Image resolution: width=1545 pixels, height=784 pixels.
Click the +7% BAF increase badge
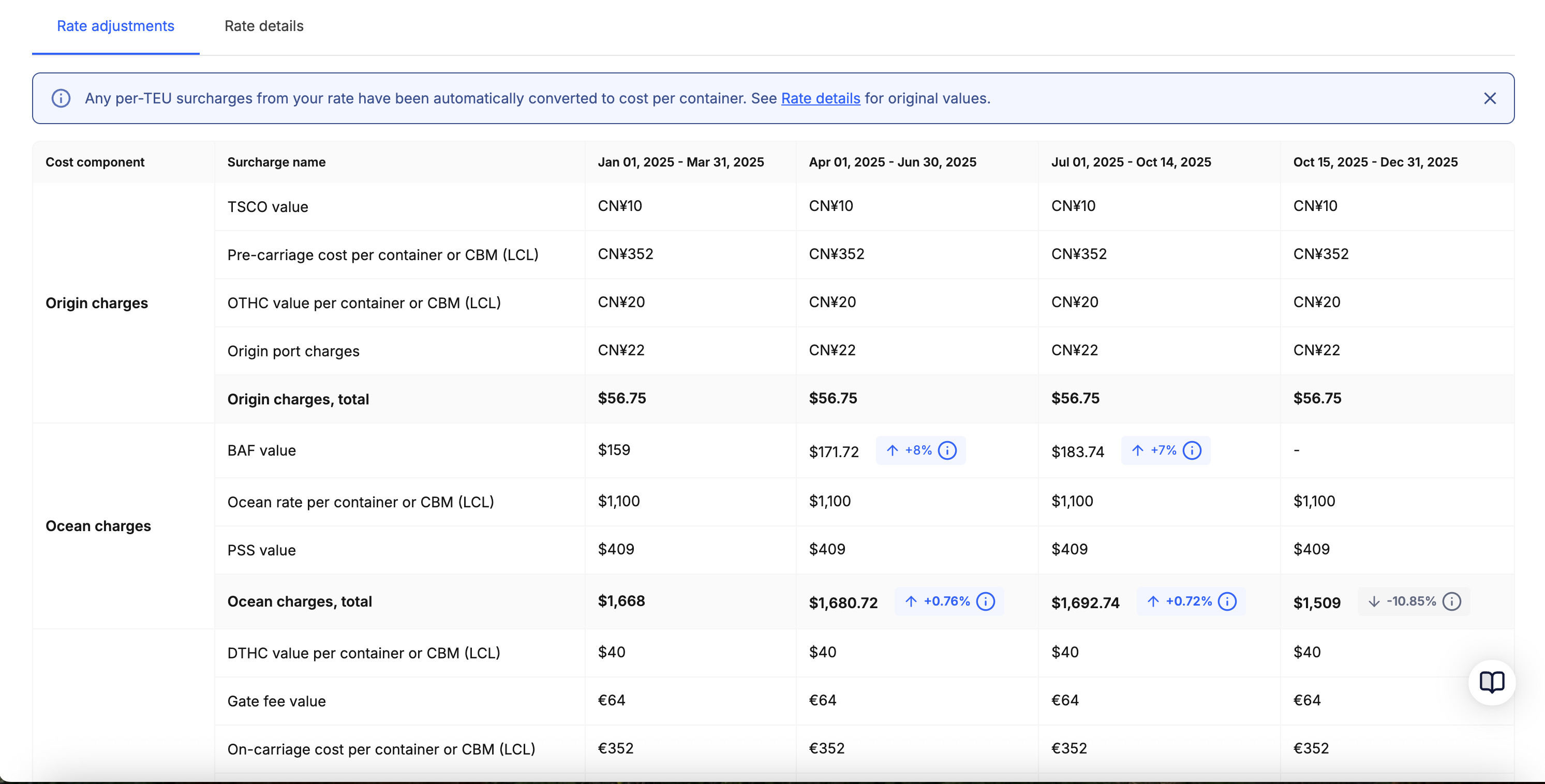[x=1163, y=450]
